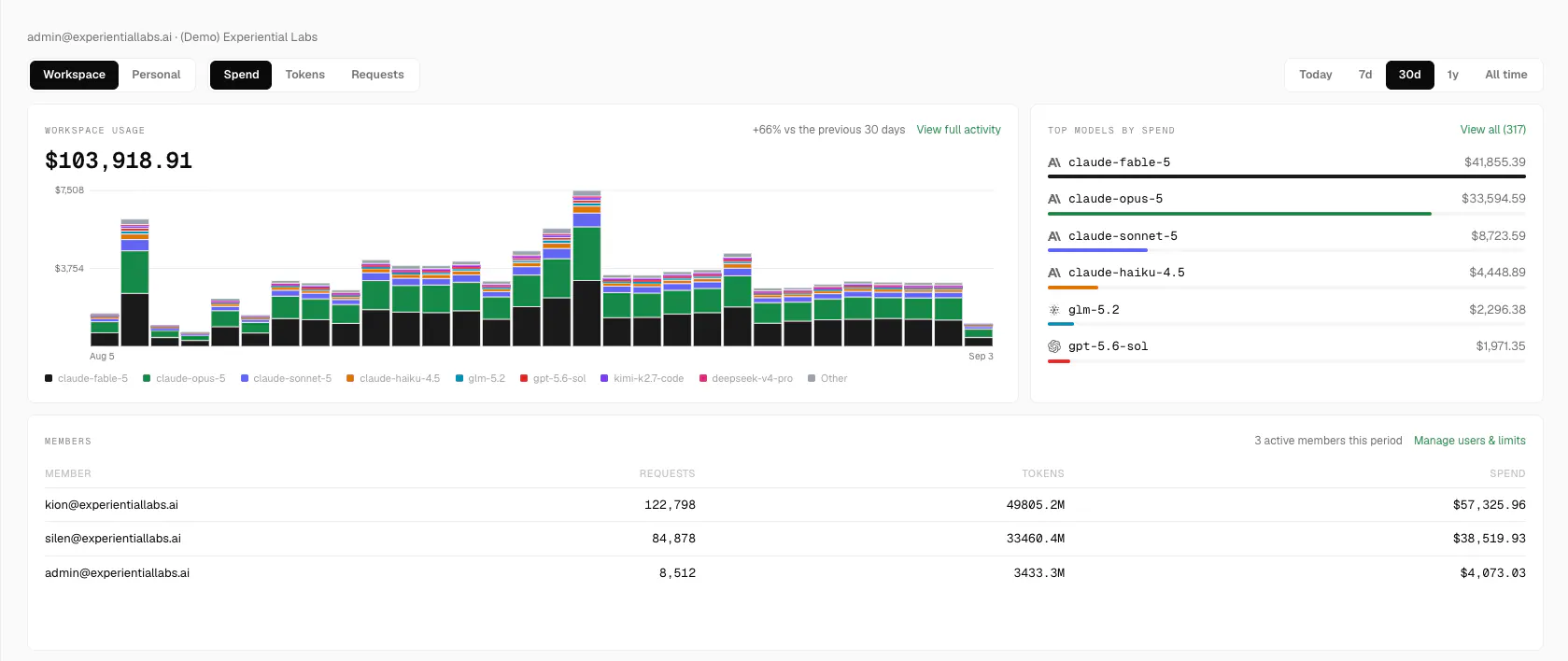Click the gpt-5.6-sol red spend bar

(1059, 361)
